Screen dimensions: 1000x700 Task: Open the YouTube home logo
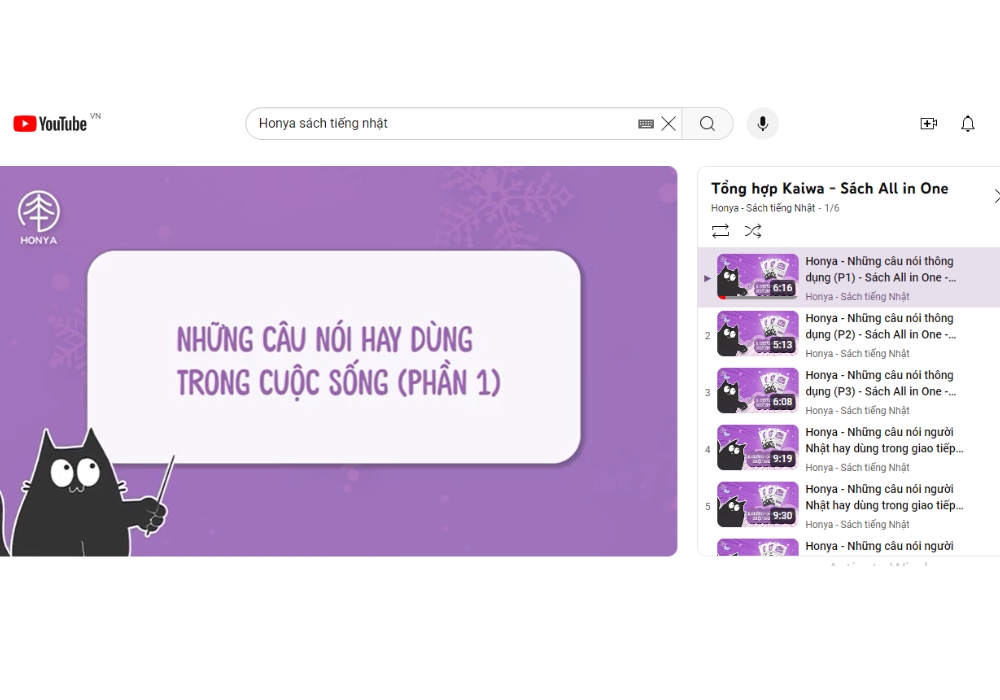coord(50,124)
